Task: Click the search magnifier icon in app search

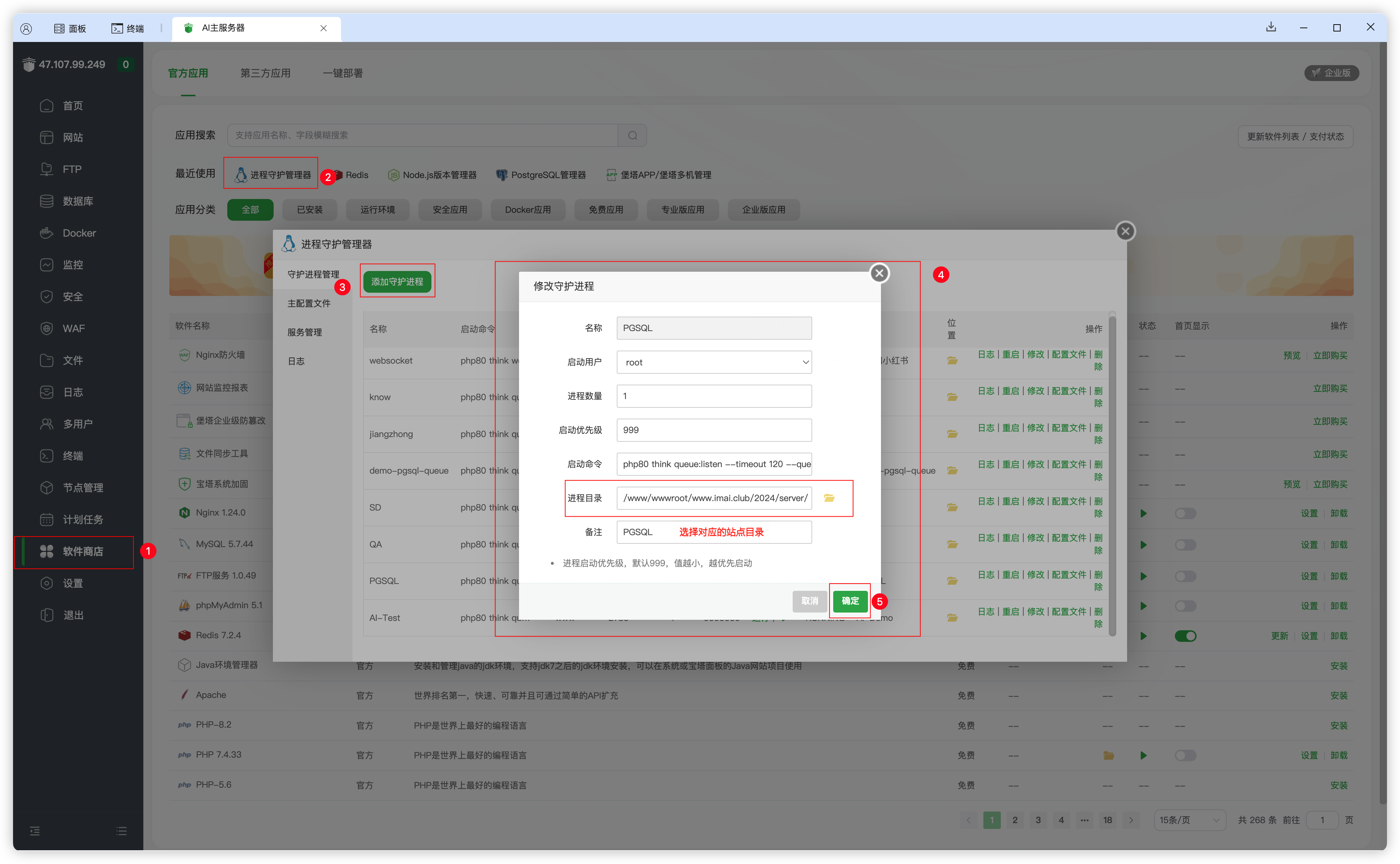Action: tap(632, 135)
